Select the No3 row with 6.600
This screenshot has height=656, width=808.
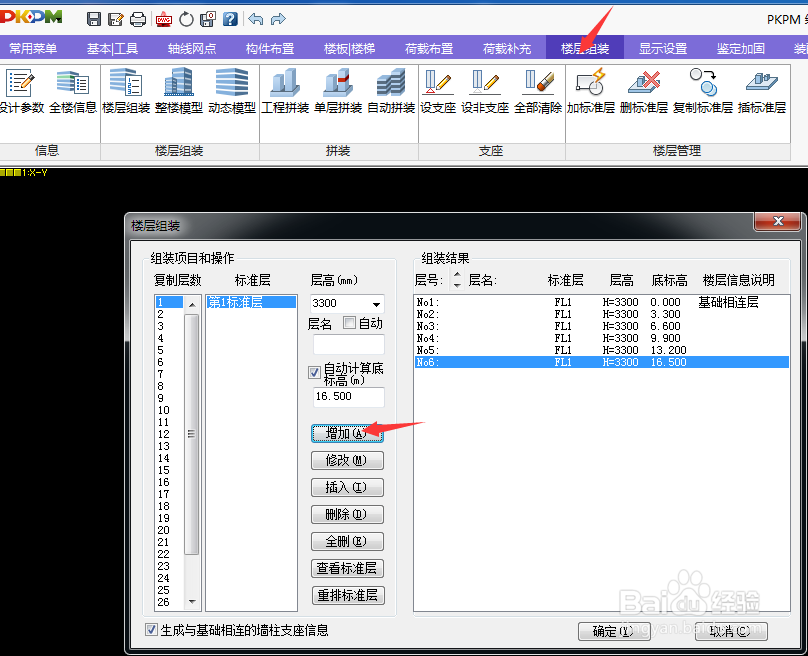[601, 326]
